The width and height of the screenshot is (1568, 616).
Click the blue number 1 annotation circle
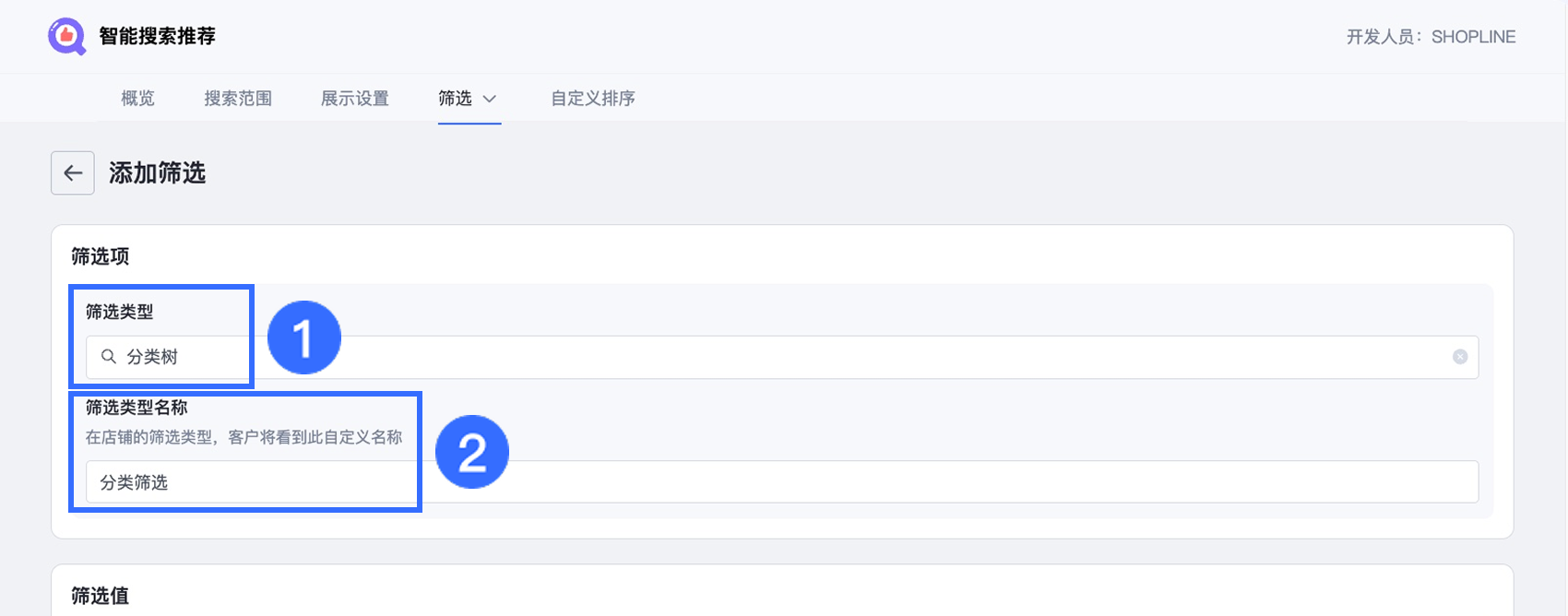[304, 338]
